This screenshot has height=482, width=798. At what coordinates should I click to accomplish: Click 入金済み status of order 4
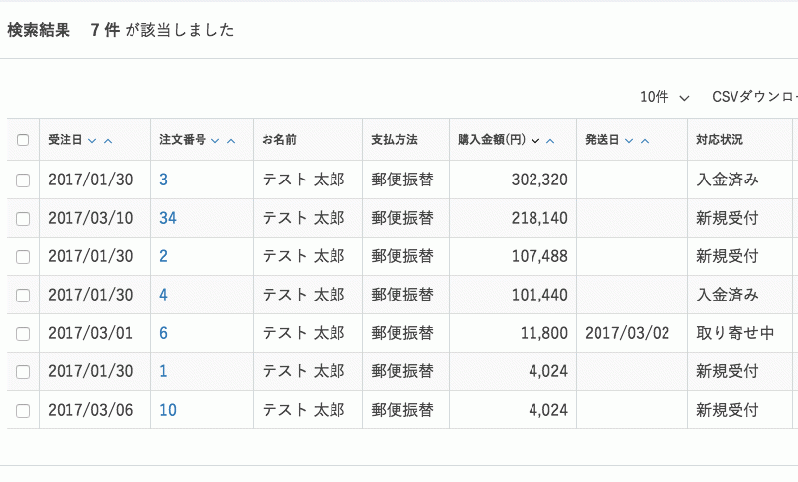pos(727,295)
